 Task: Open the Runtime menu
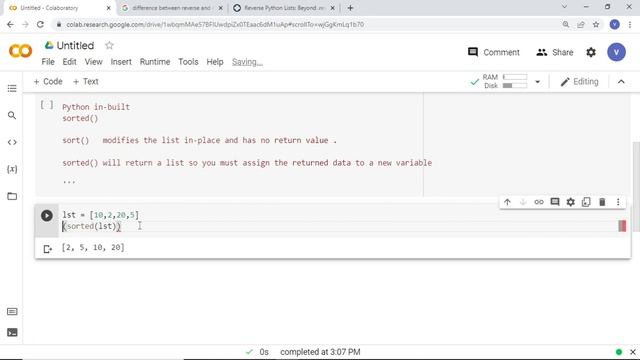pyautogui.click(x=155, y=62)
